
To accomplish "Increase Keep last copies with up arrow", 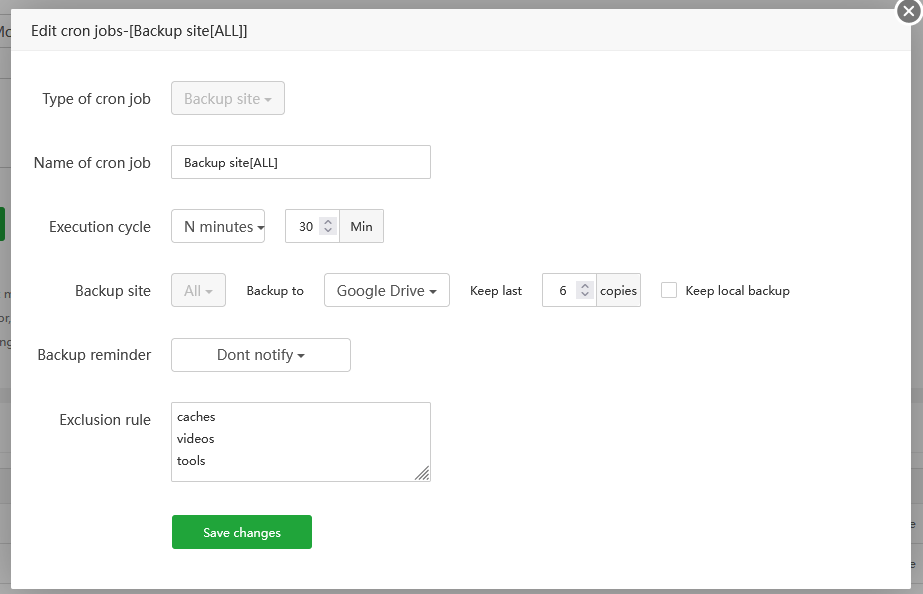I will [x=584, y=286].
